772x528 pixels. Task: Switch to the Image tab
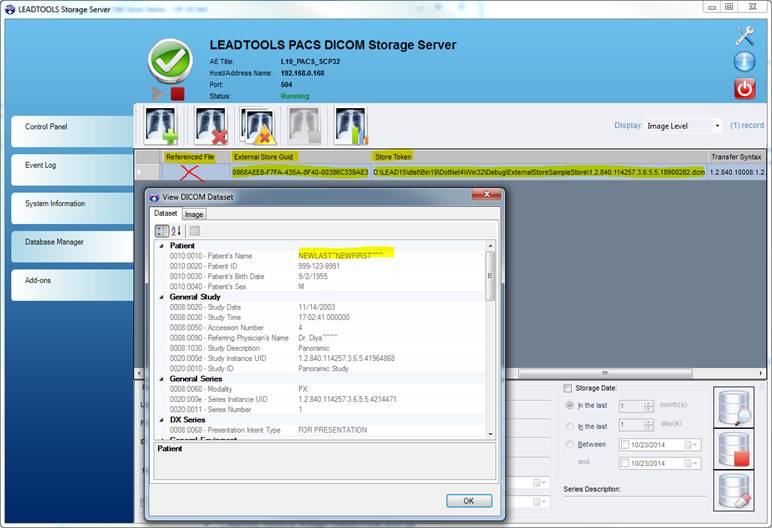coord(194,214)
